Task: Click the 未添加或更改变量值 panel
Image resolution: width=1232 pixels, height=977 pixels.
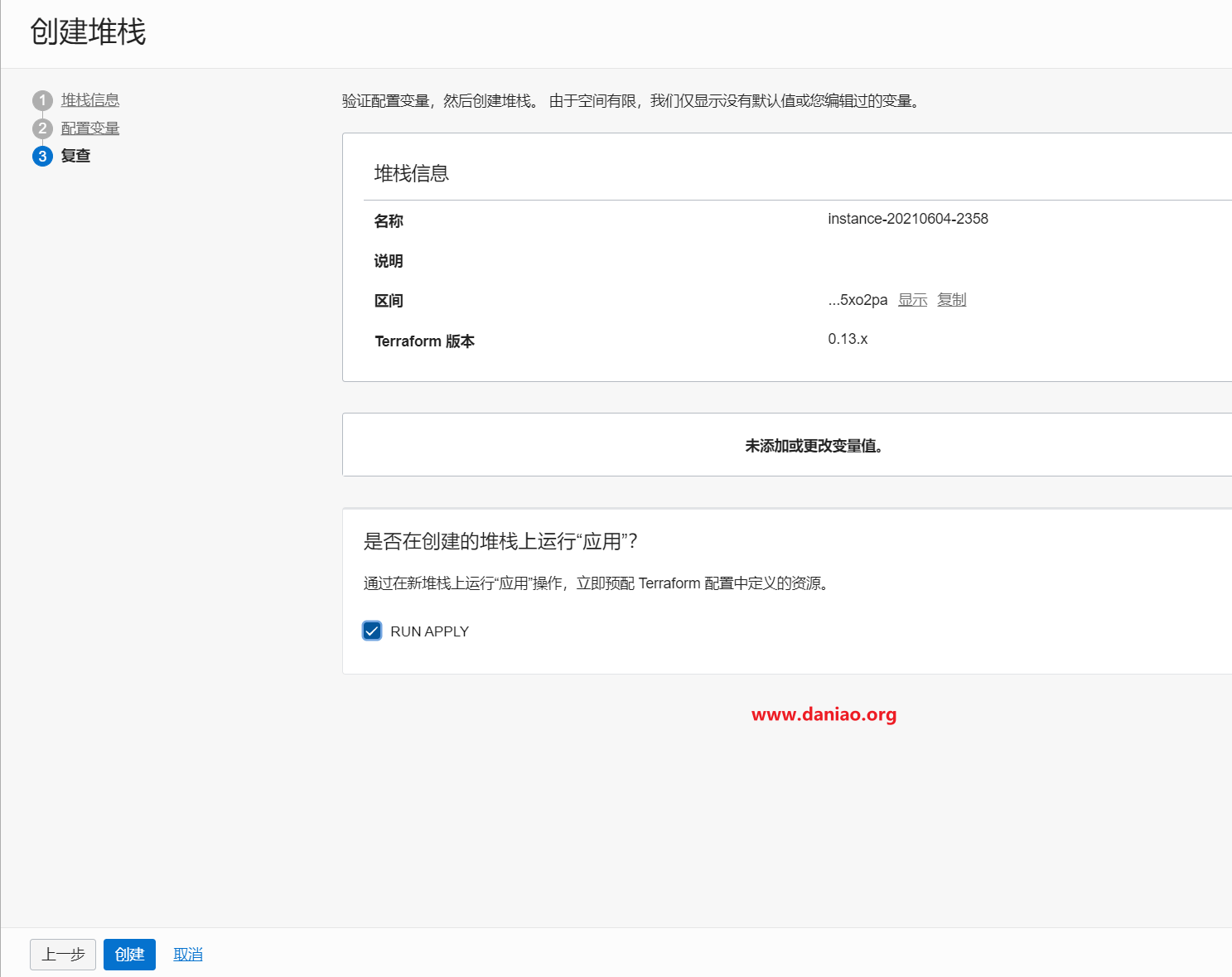Action: point(814,445)
